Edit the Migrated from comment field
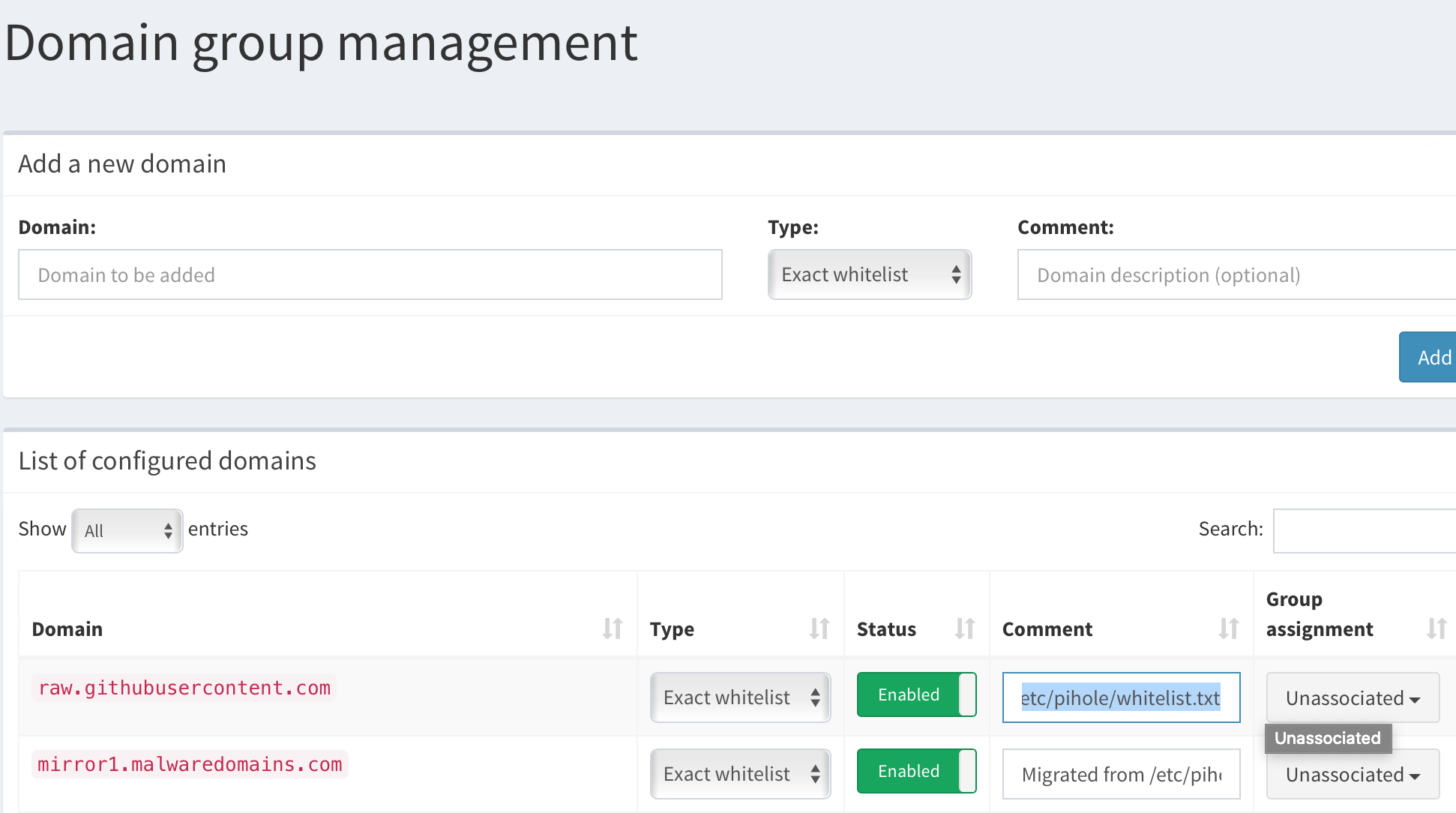 click(x=1120, y=775)
